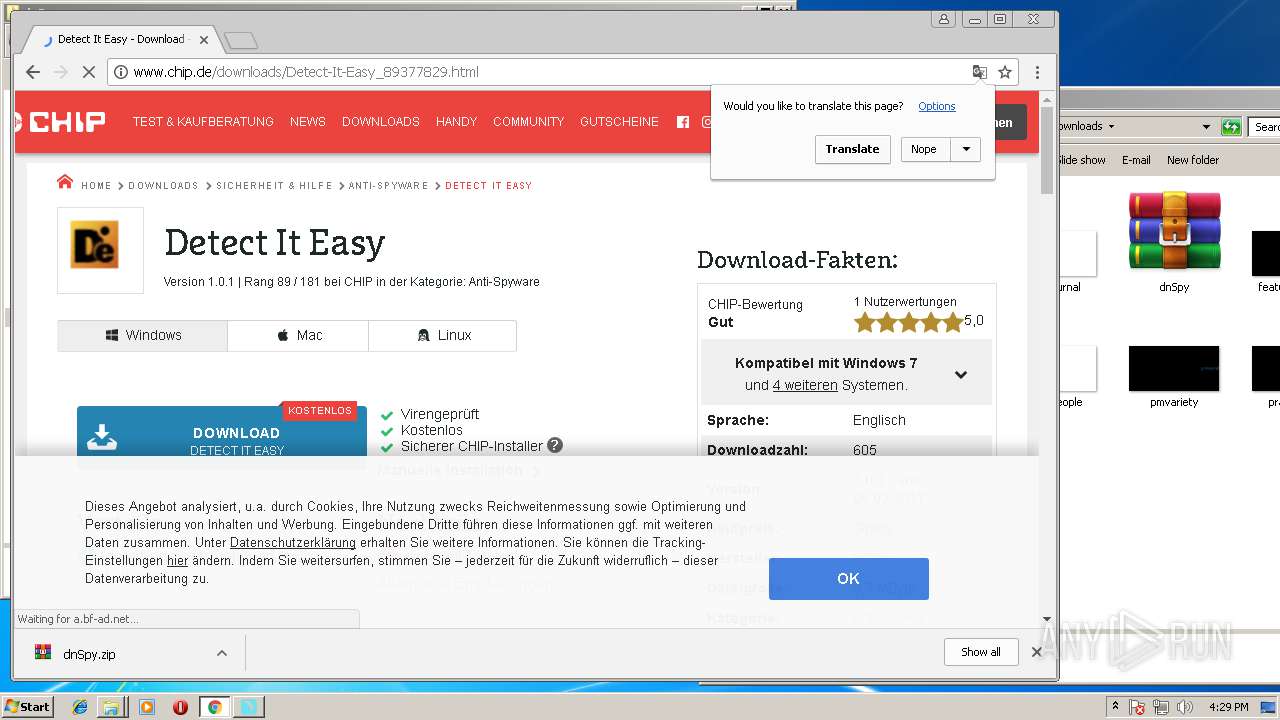1280x720 pixels.
Task: Click the network tray icon
Action: 1162,707
